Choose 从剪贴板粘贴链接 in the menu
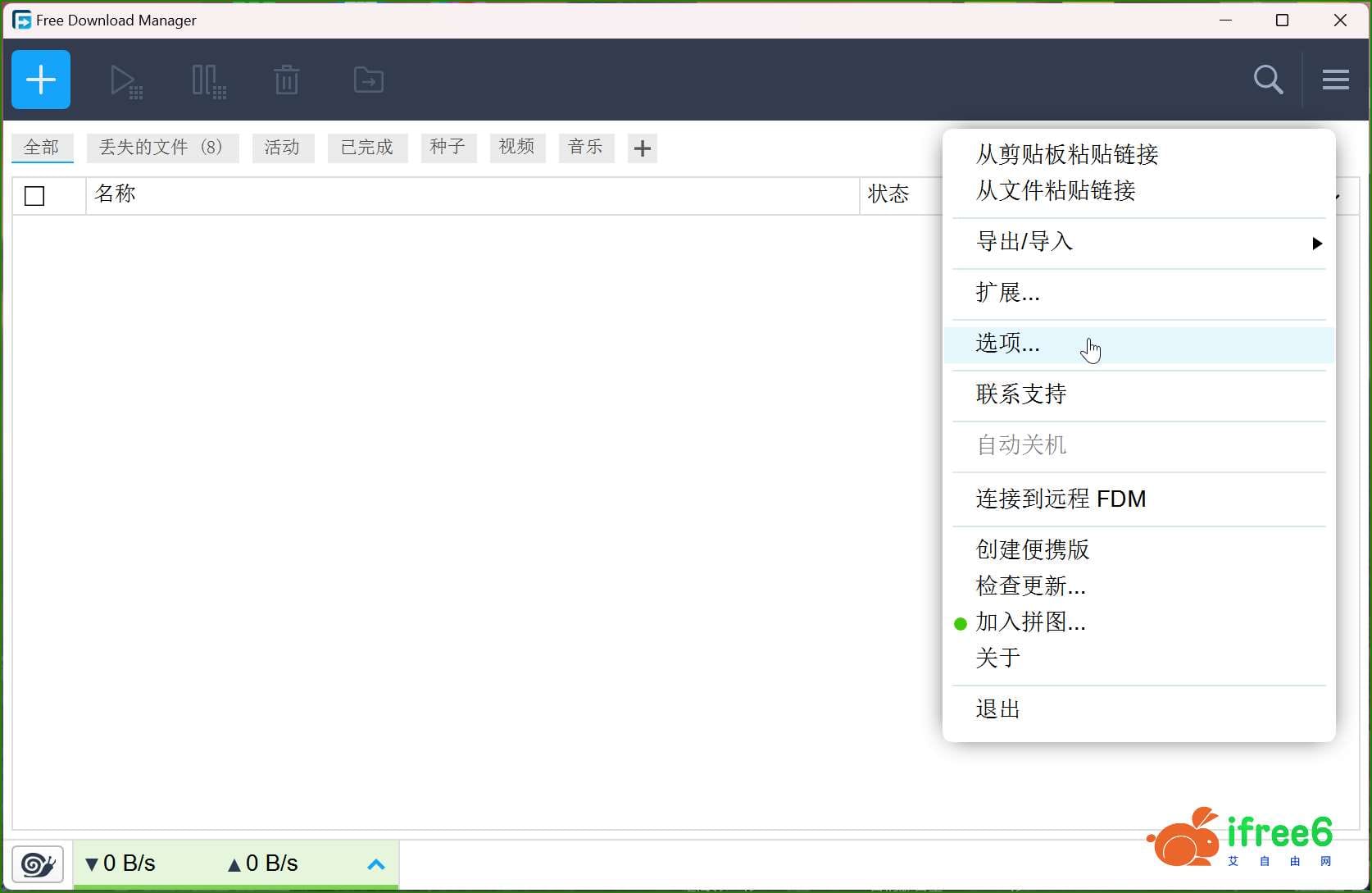Image resolution: width=1372 pixels, height=893 pixels. click(1066, 154)
